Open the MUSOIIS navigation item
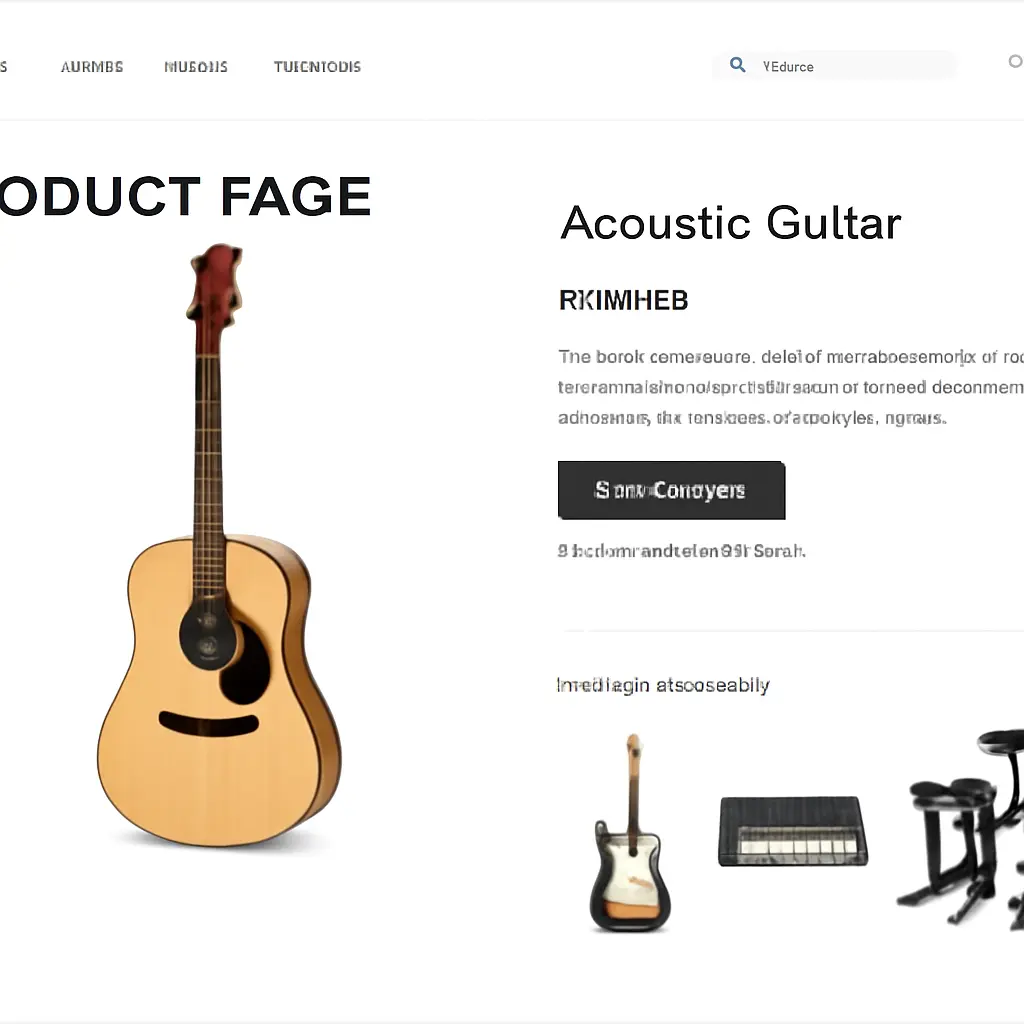 (x=196, y=67)
